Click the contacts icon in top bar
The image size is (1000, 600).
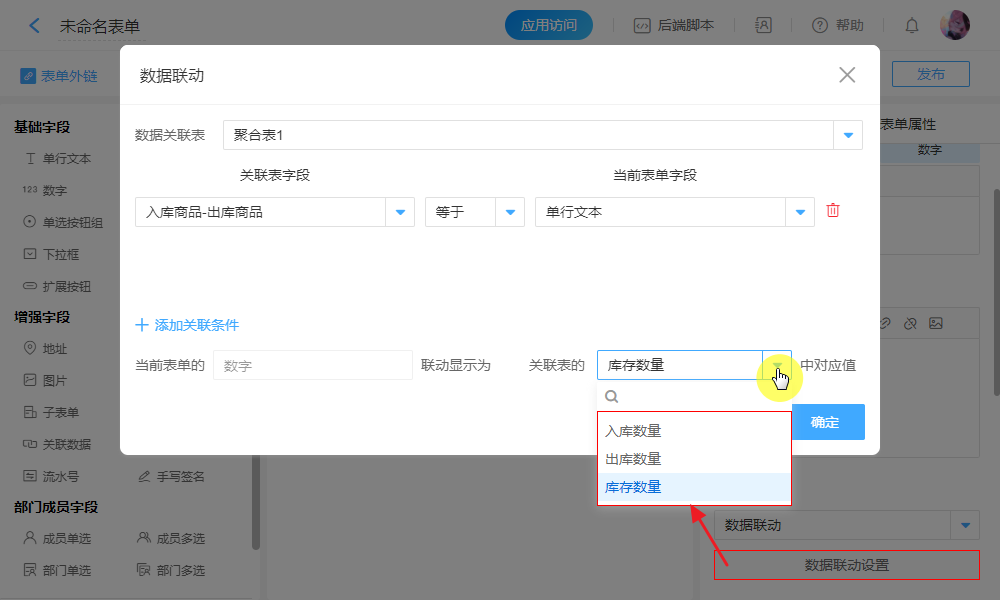click(763, 26)
